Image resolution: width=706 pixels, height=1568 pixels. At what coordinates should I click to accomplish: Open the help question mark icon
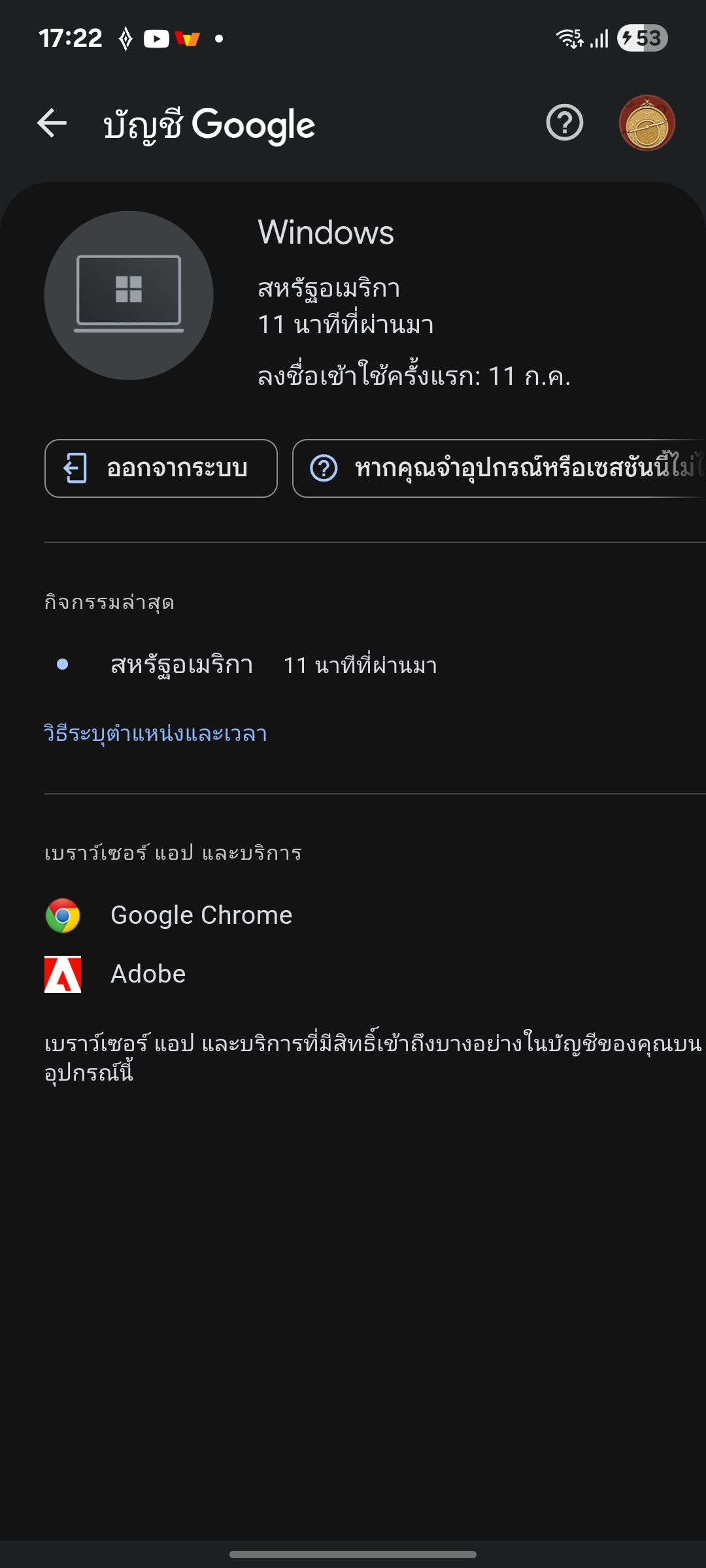(564, 123)
